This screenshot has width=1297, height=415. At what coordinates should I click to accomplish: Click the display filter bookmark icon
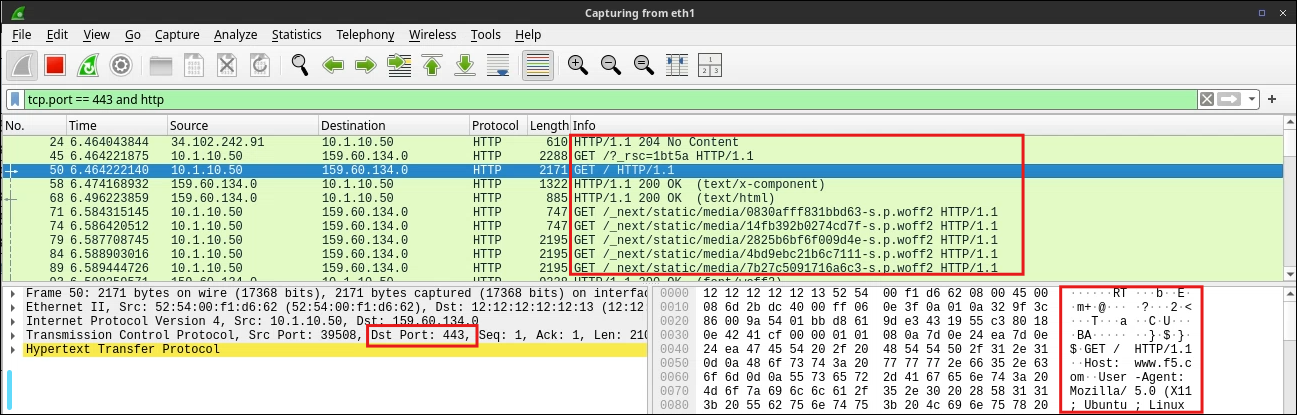(x=16, y=100)
